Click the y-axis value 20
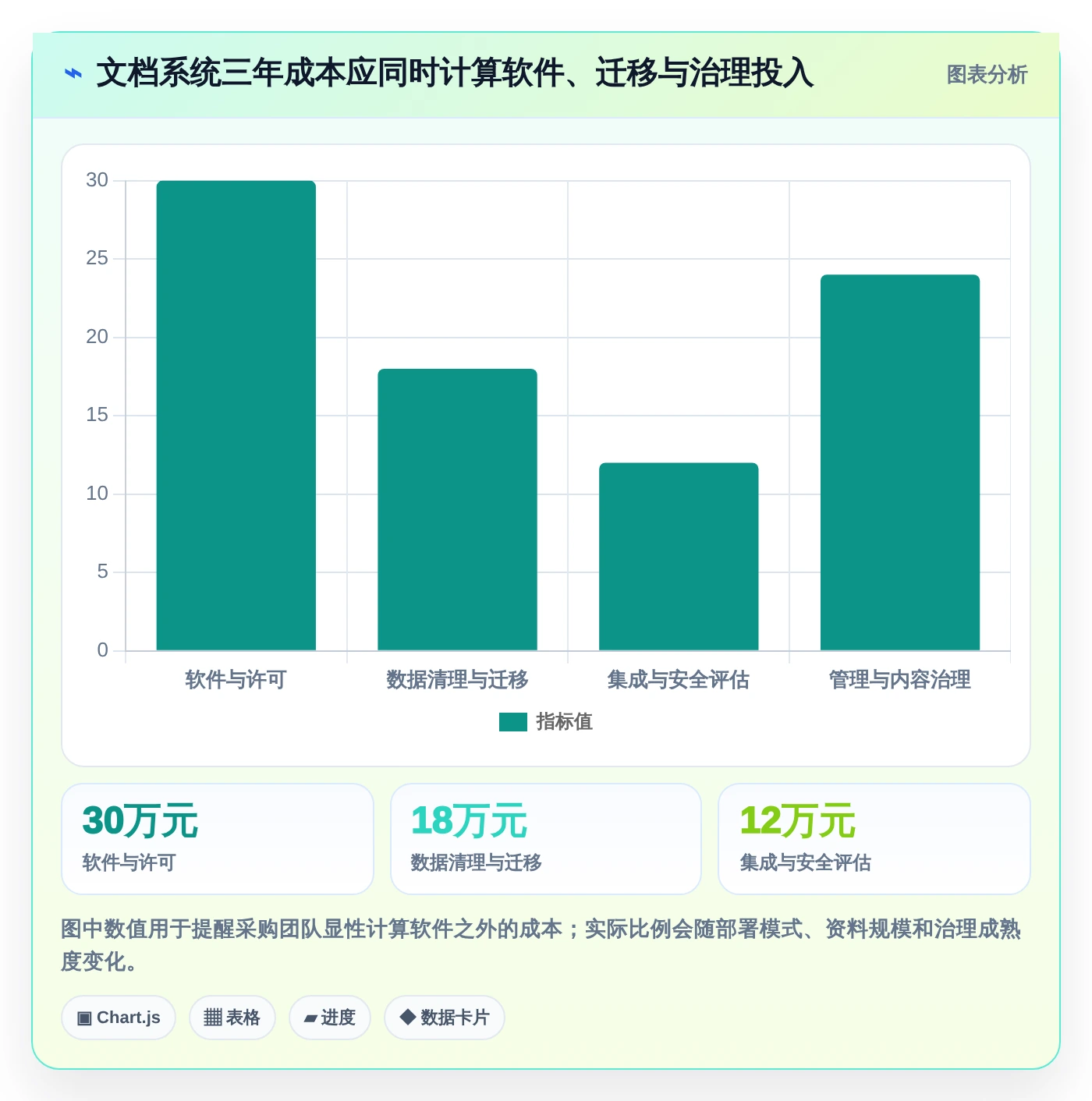Screen dimensions: 1092x1101 pyautogui.click(x=97, y=337)
